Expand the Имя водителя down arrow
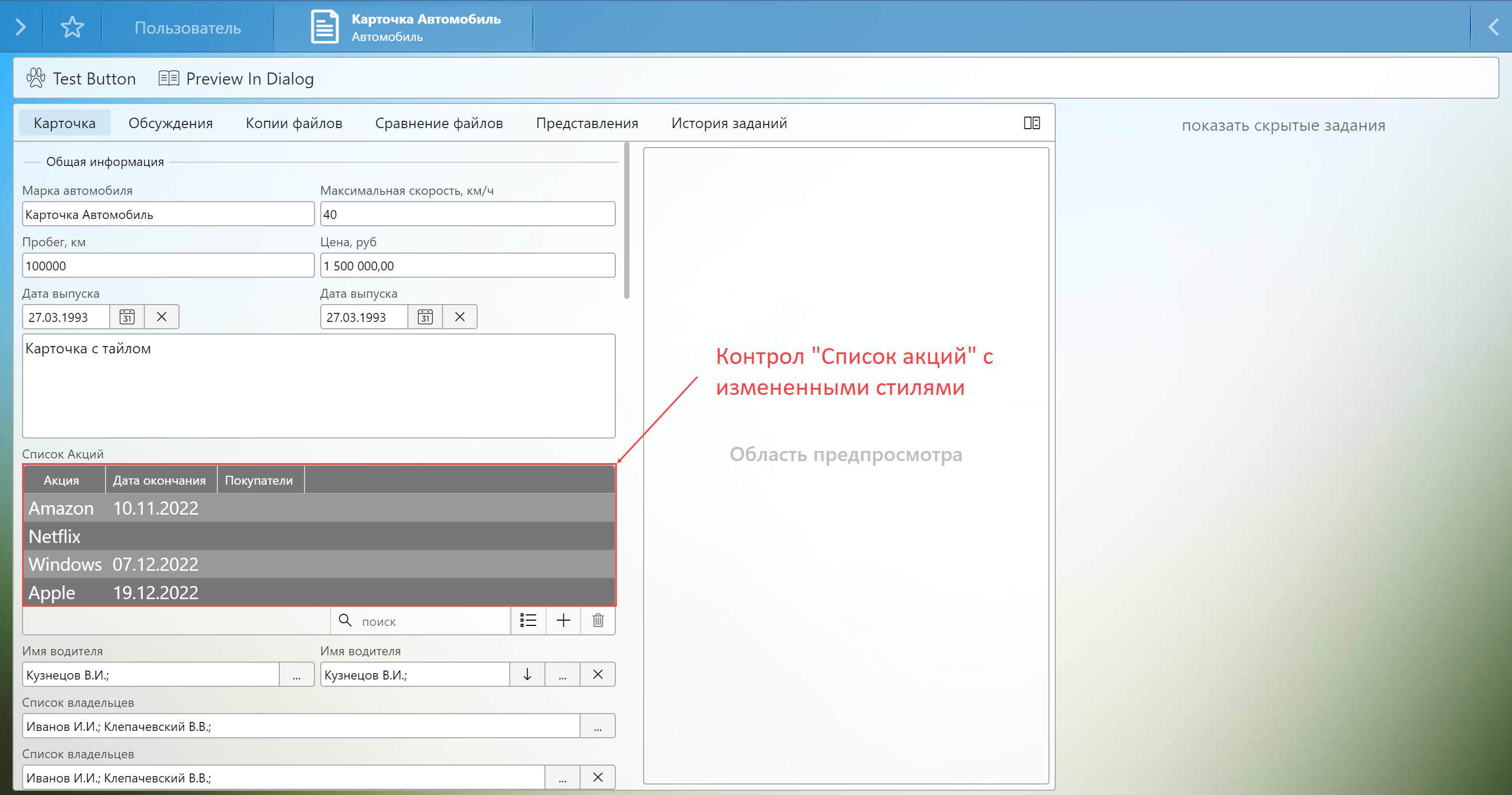 (527, 675)
